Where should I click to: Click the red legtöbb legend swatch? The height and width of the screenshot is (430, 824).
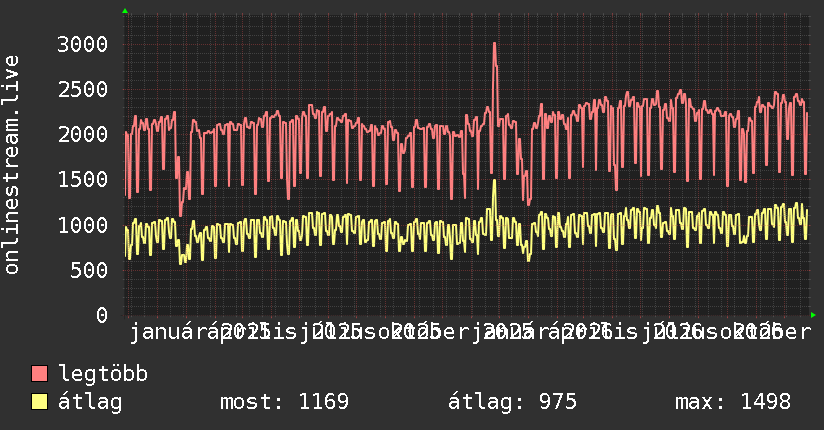coord(39,373)
